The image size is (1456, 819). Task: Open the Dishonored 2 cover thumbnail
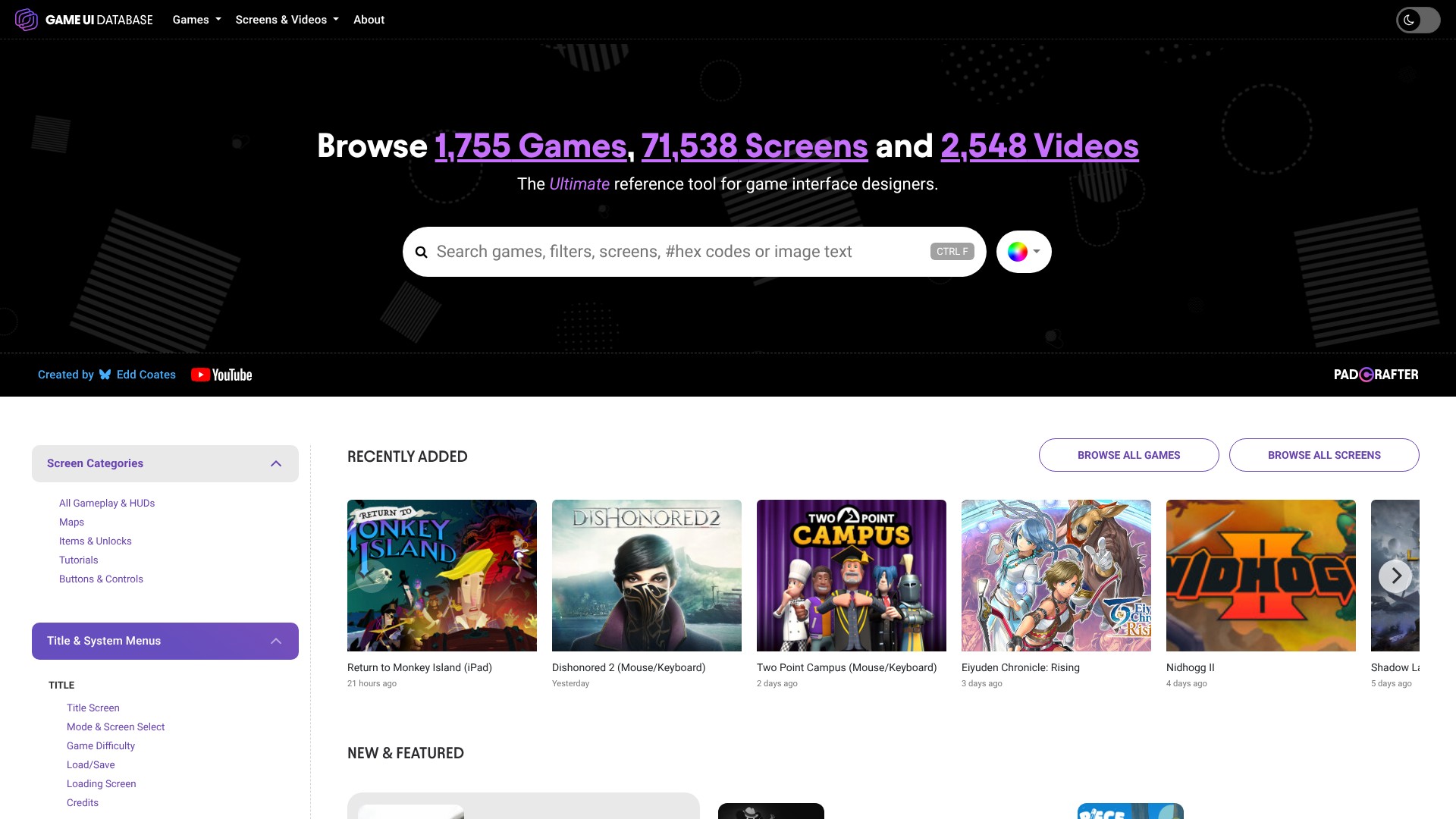pyautogui.click(x=647, y=576)
